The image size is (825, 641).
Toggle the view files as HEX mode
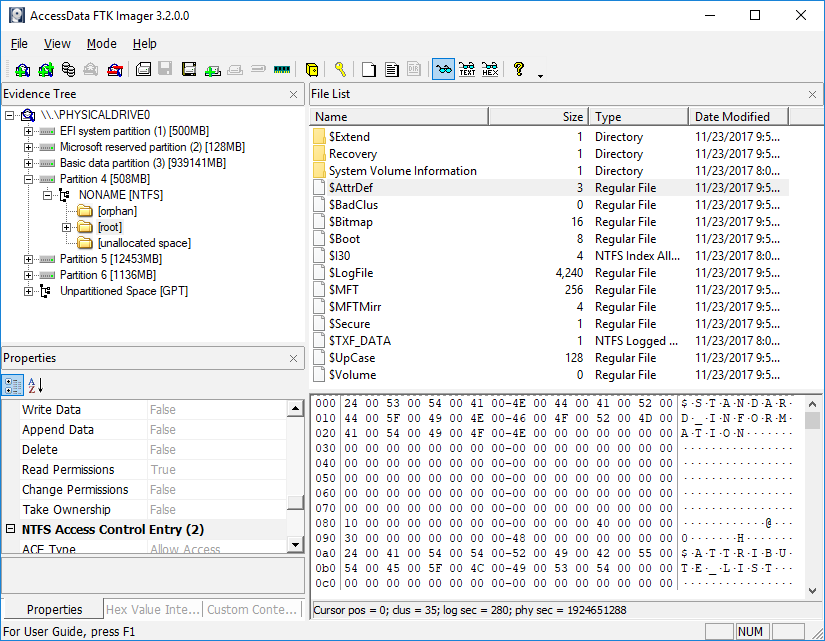coord(490,69)
